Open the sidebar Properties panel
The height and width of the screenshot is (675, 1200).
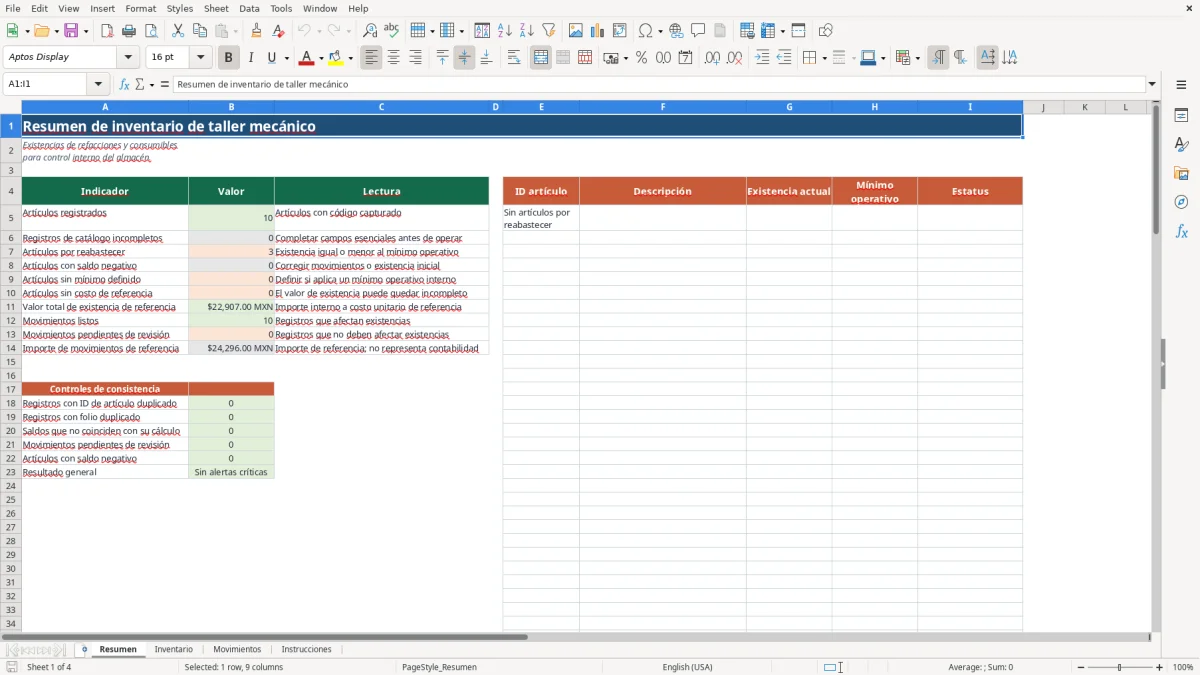pyautogui.click(x=1181, y=115)
